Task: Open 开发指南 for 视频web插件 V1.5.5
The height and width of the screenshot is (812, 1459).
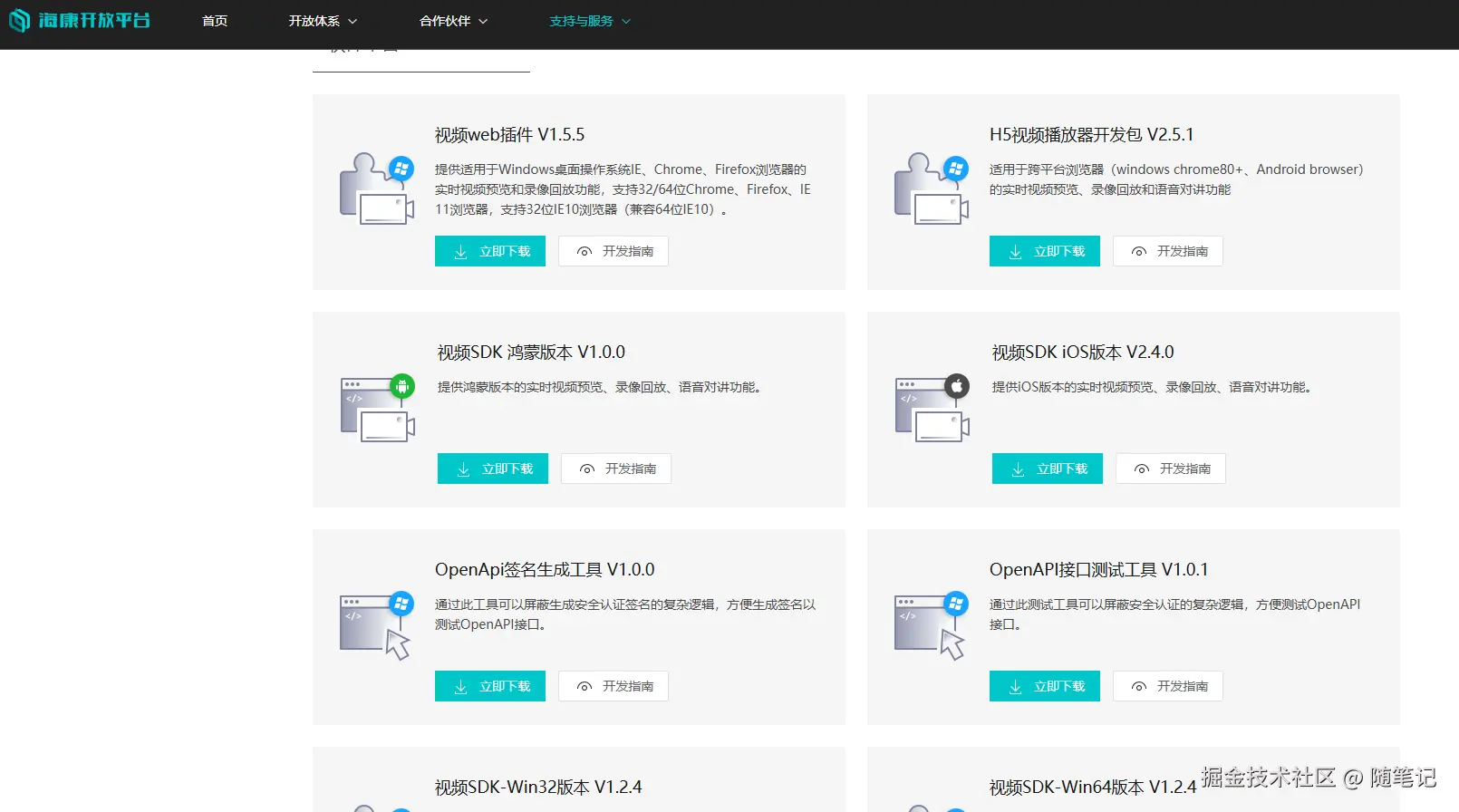Action: coord(614,251)
